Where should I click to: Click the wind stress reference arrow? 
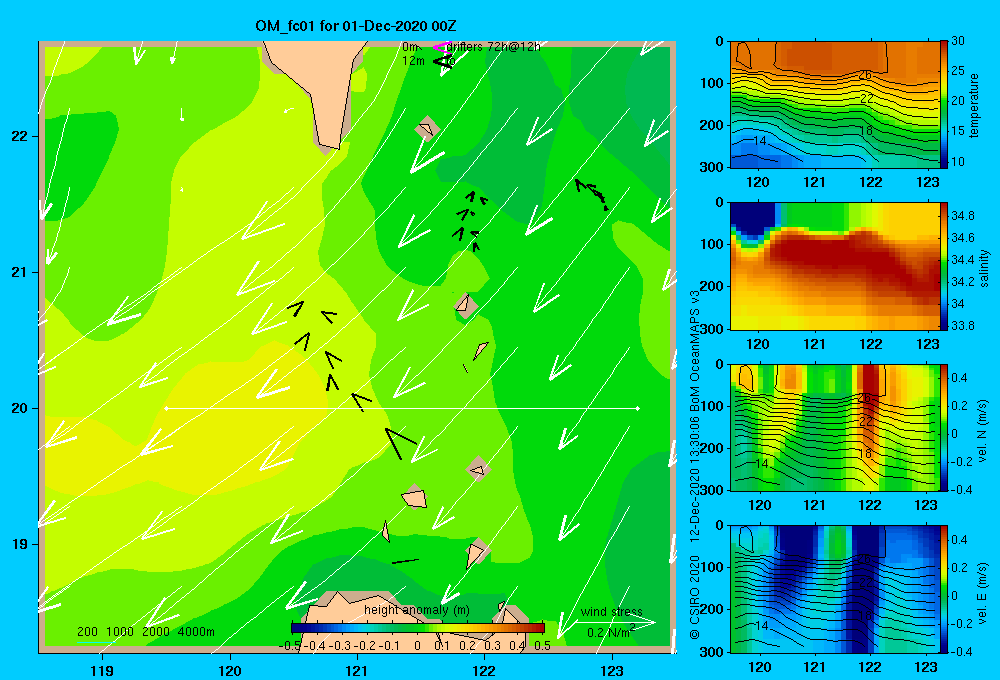click(615, 621)
